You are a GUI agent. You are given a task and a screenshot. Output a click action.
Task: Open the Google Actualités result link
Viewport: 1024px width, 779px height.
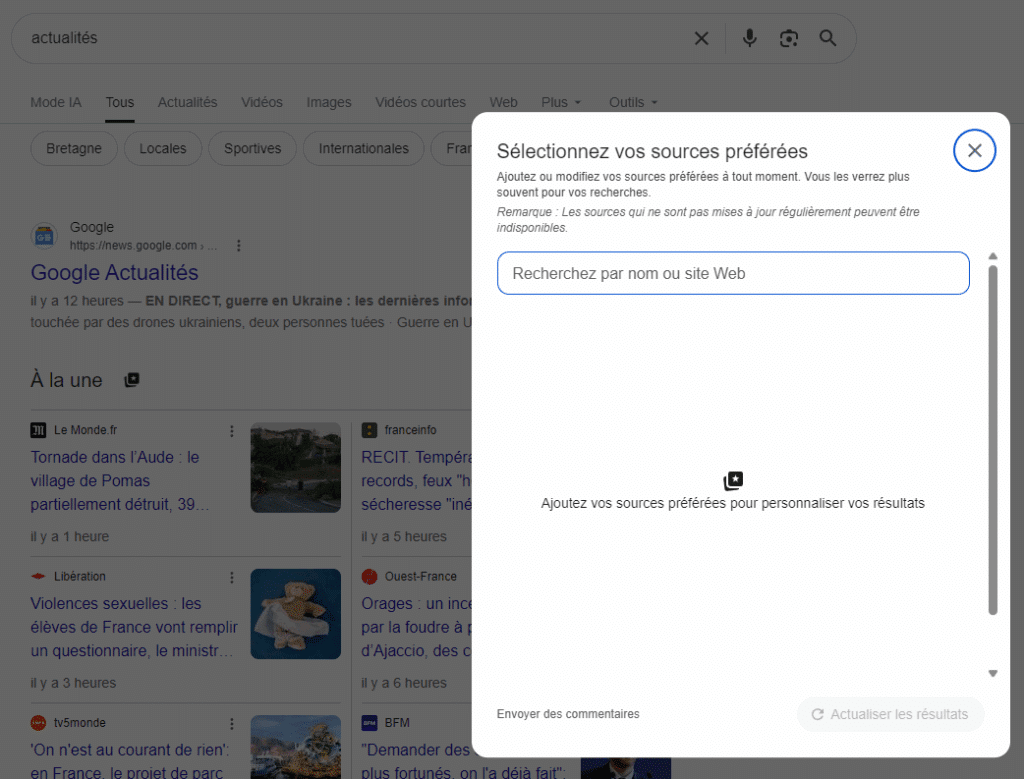[114, 272]
